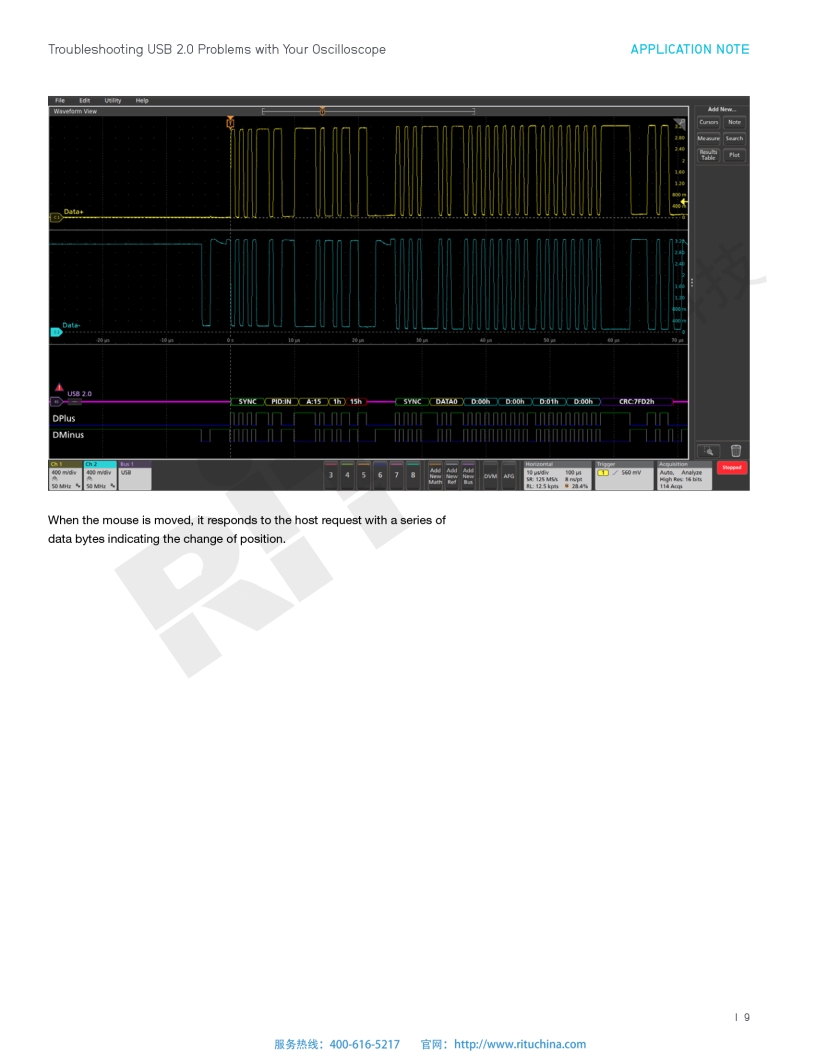The height and width of the screenshot is (1056, 816).
Task: Click the yellow trigger level arrow
Action: pos(684,205)
